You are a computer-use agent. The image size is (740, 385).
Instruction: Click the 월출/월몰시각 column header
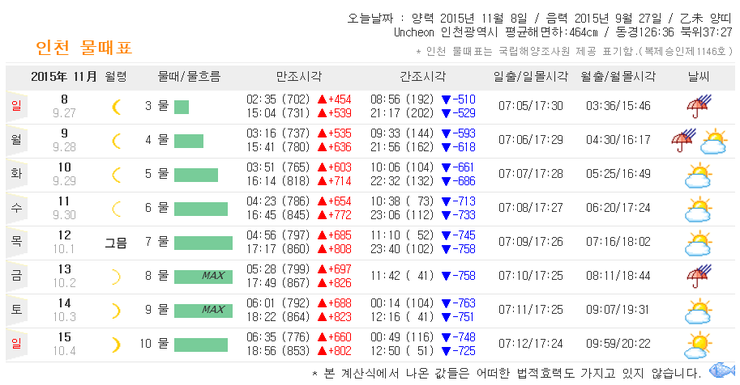[618, 76]
